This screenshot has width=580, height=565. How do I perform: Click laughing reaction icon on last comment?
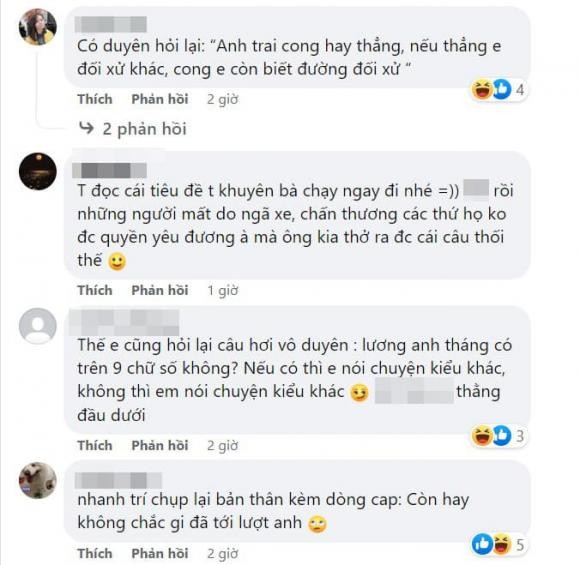click(502, 544)
